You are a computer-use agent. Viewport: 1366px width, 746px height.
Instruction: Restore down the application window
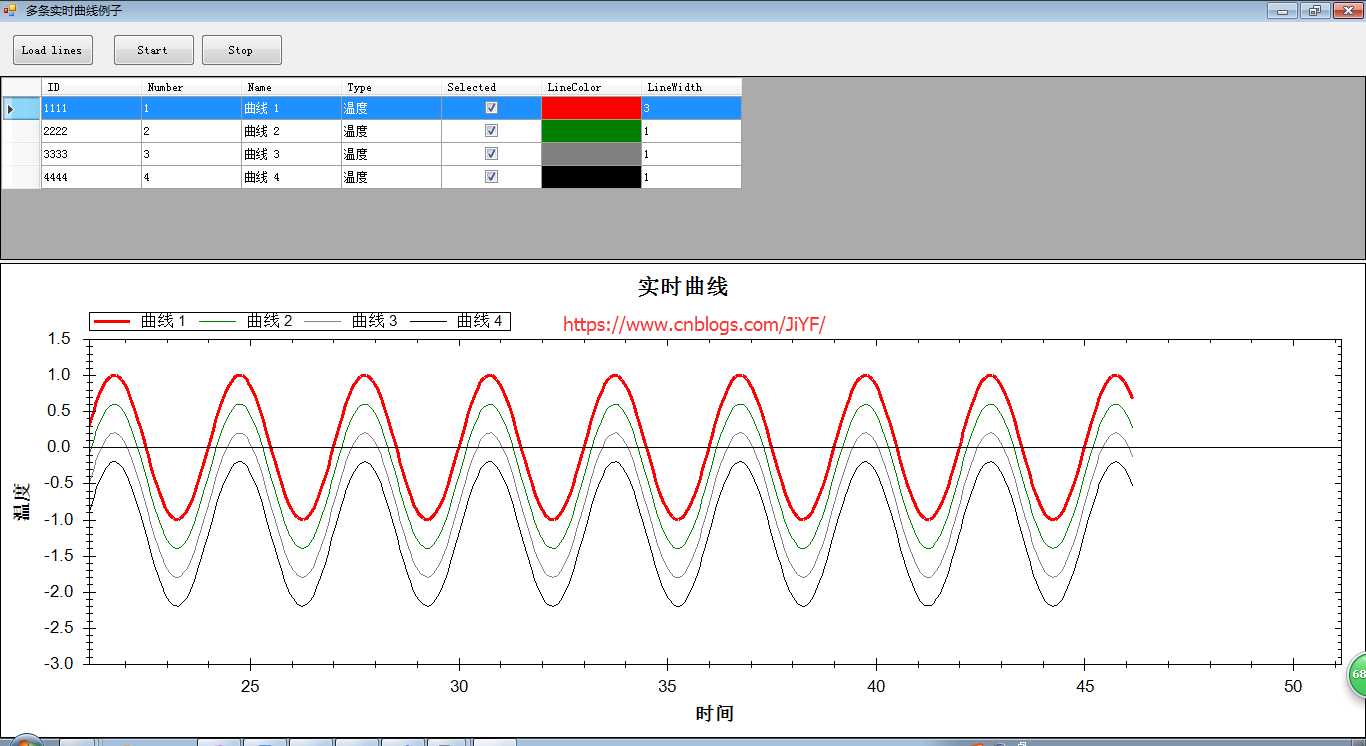click(x=1314, y=11)
